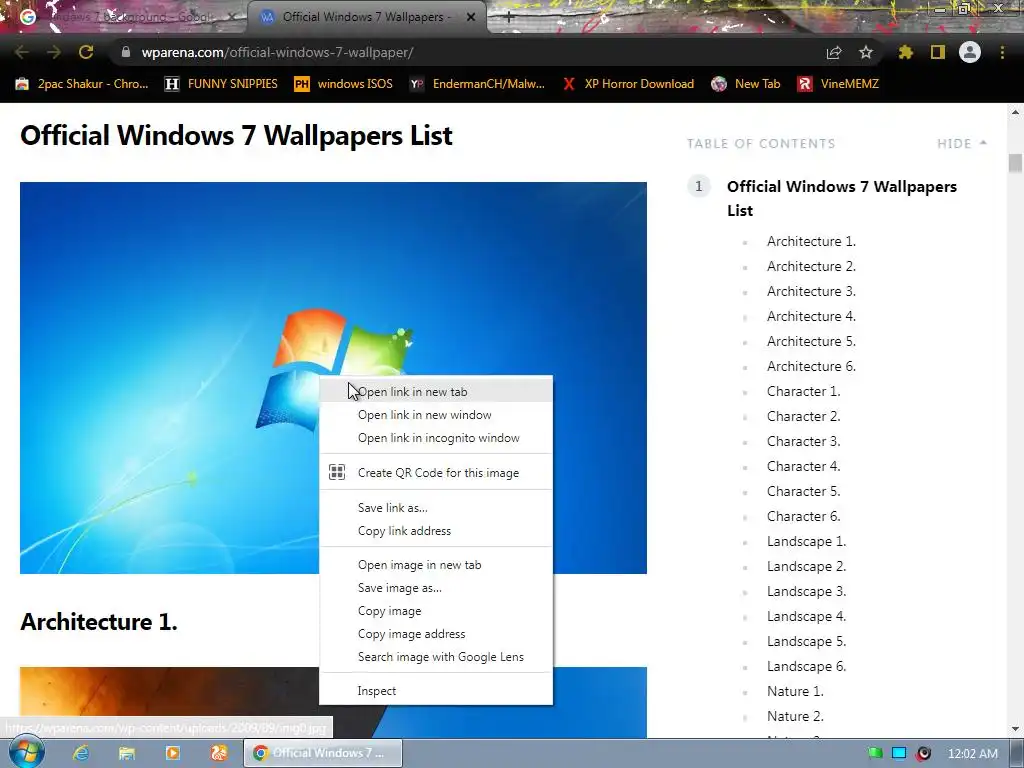Open the XP Horror Download bookmark
This screenshot has height=768, width=1024.
pos(628,84)
